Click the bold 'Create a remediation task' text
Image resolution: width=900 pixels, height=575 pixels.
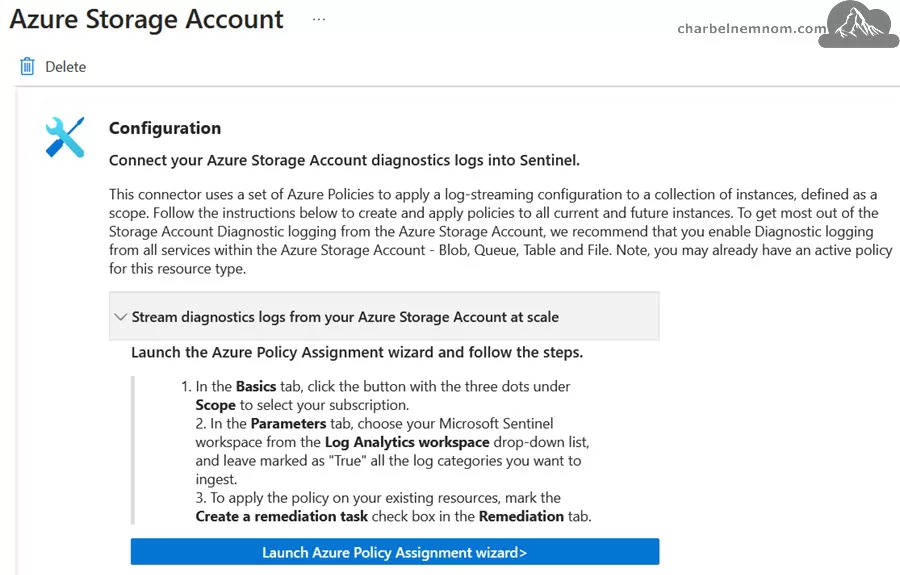tap(281, 516)
